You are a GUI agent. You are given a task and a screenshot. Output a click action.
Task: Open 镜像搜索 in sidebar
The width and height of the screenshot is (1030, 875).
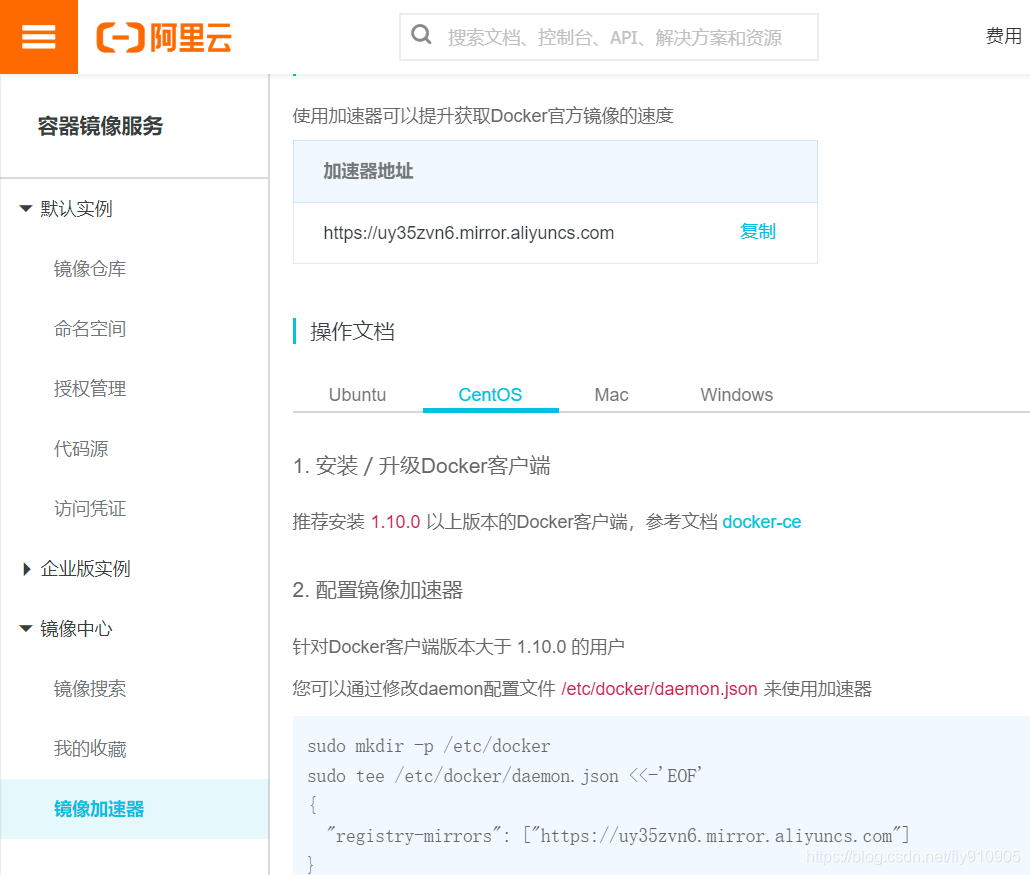(90, 688)
